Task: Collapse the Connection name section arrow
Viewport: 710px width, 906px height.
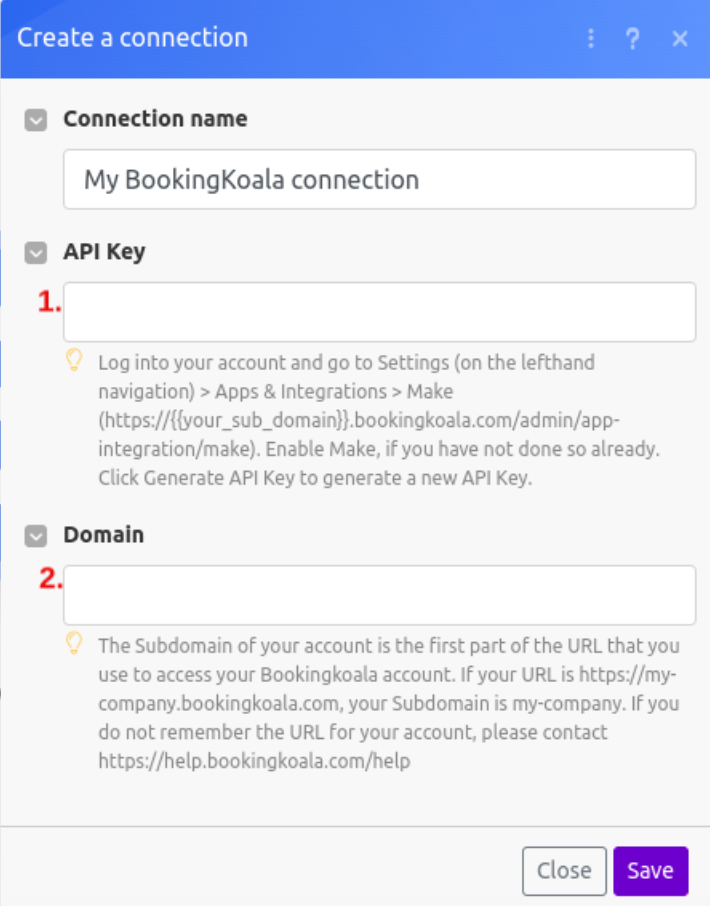Action: coord(36,120)
